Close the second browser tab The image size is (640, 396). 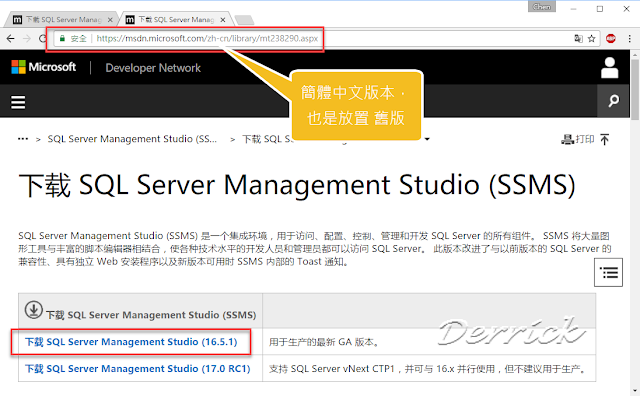coord(222,20)
